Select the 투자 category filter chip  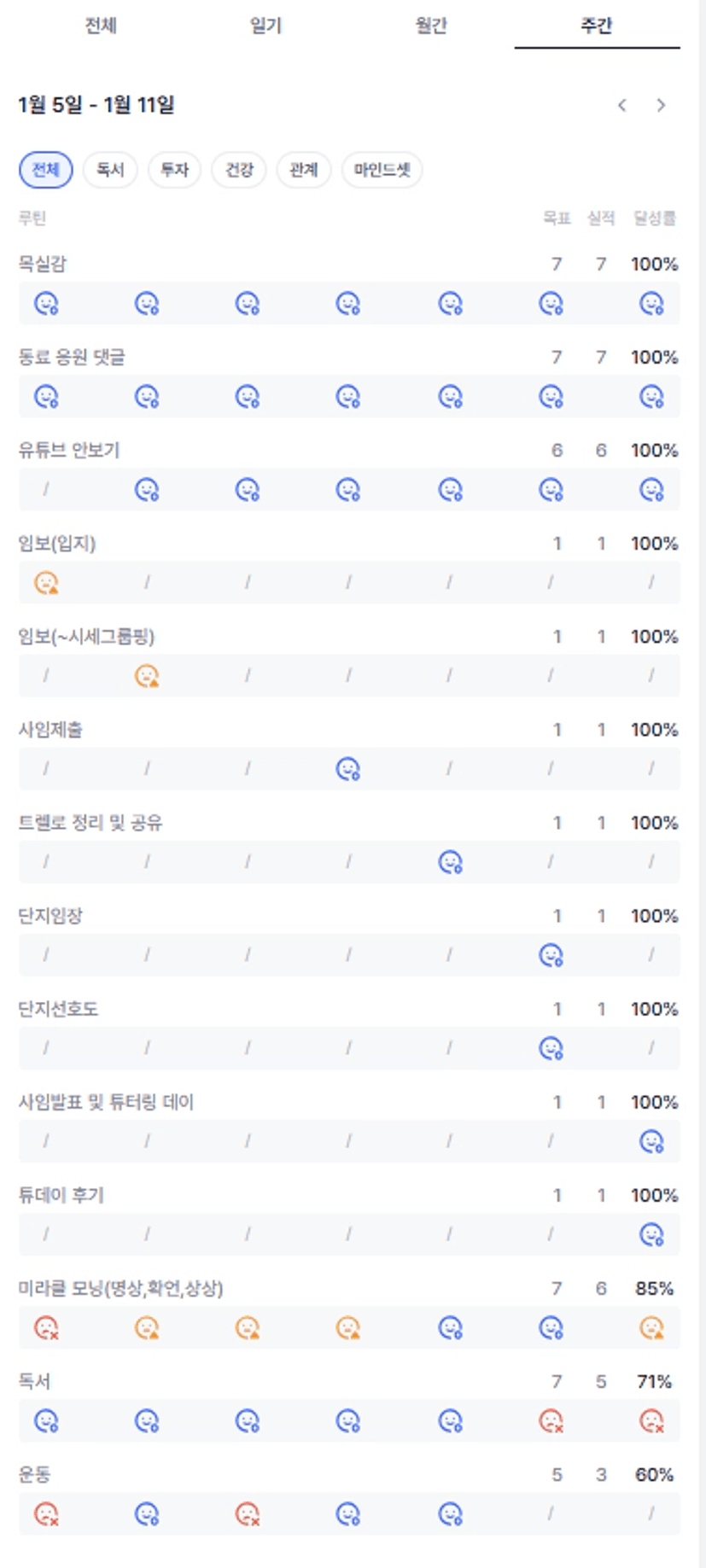coord(174,170)
